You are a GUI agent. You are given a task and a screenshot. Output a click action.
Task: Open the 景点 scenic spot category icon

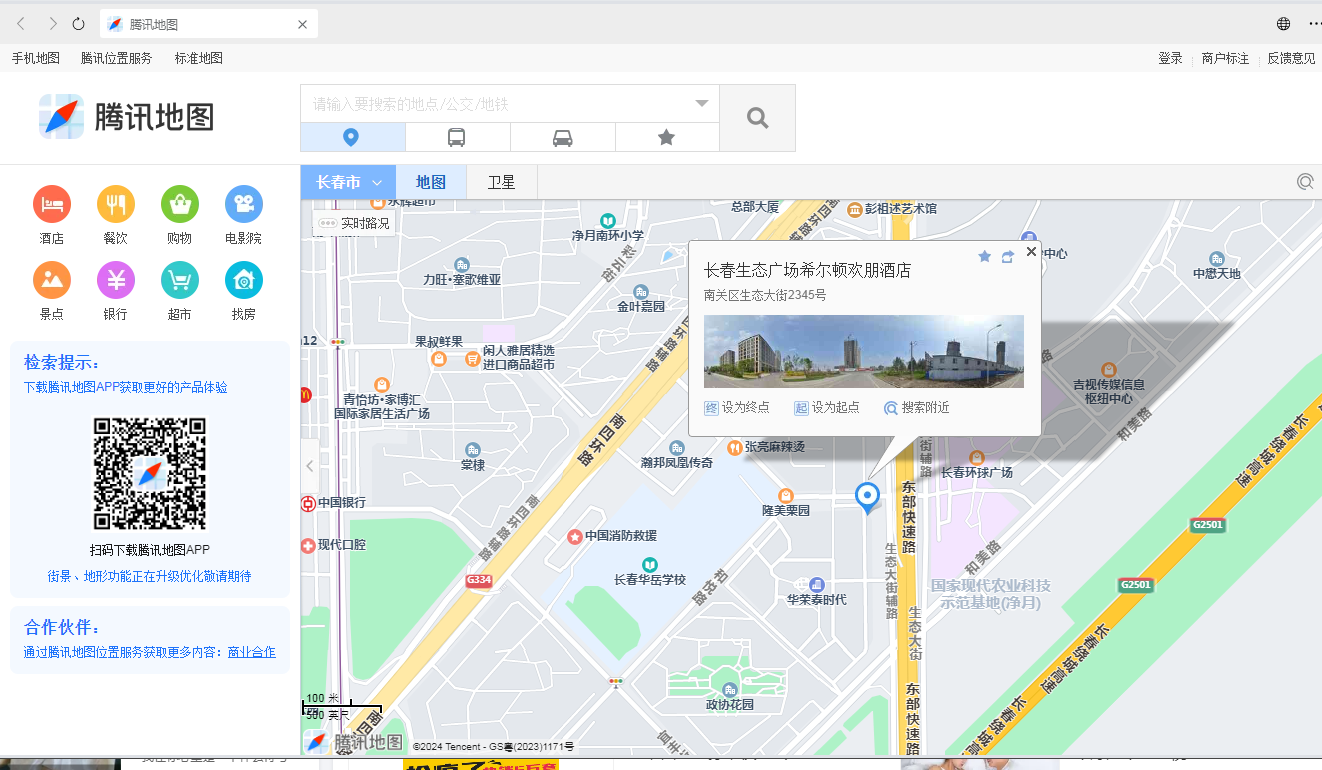coord(52,280)
